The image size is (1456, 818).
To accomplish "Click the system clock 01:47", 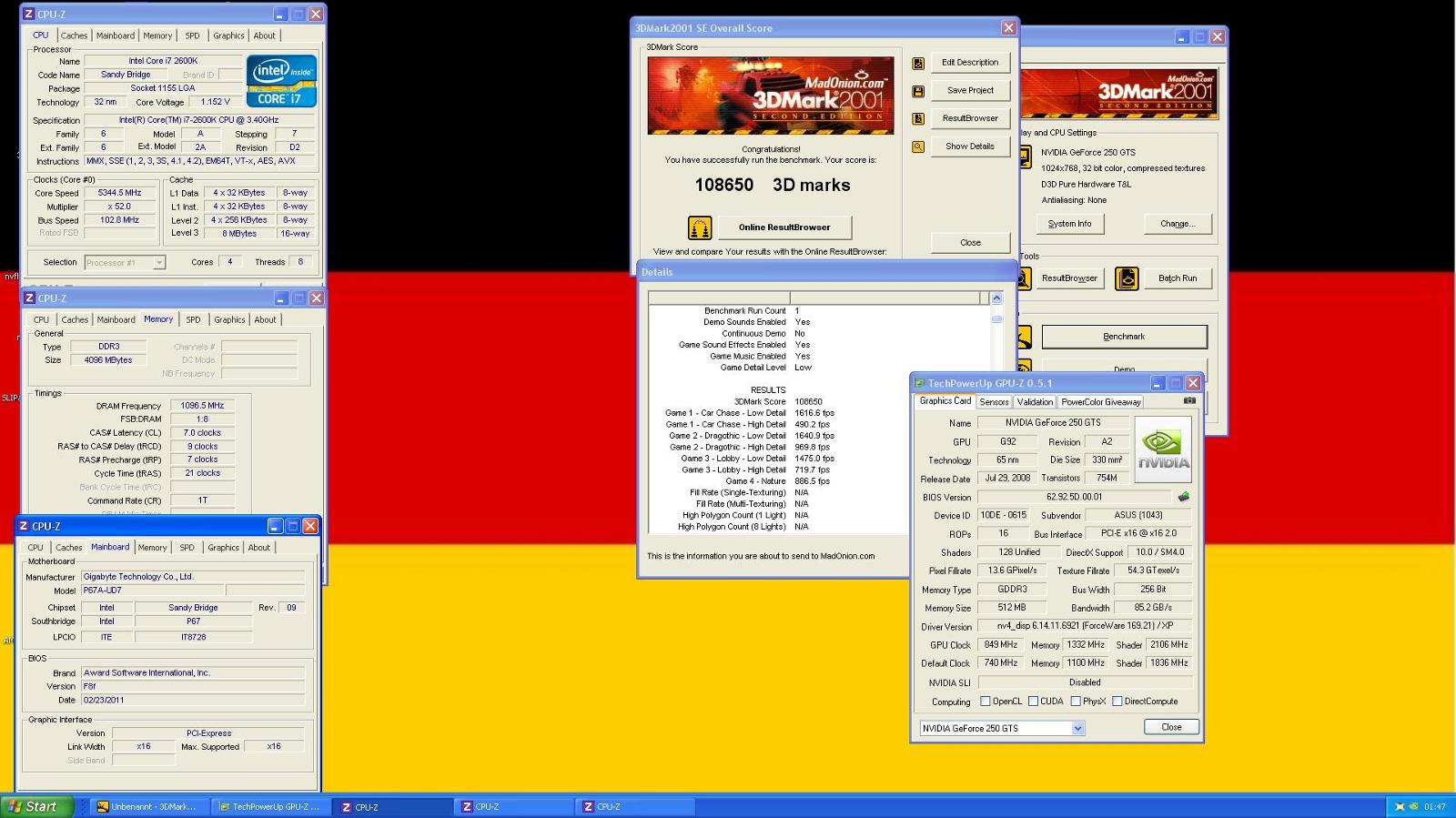I will coord(1434,807).
